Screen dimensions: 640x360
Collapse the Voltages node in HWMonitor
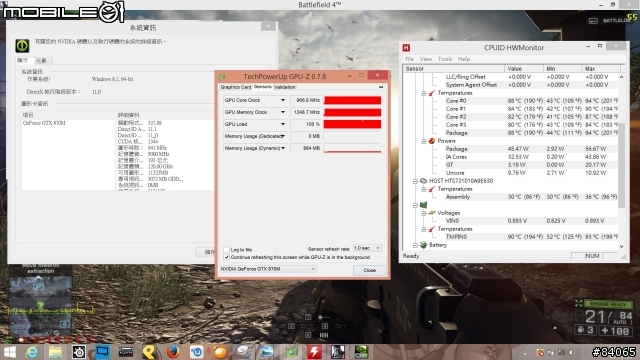click(x=424, y=213)
